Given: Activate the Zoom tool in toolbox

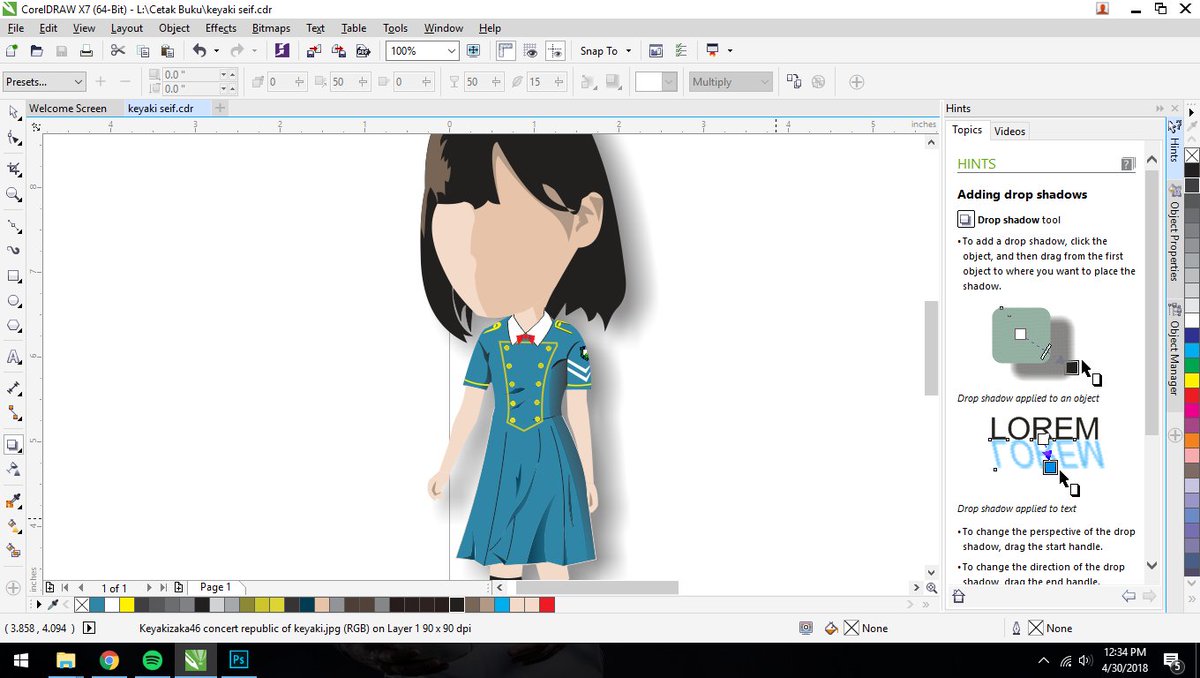Looking at the screenshot, I should click(14, 195).
